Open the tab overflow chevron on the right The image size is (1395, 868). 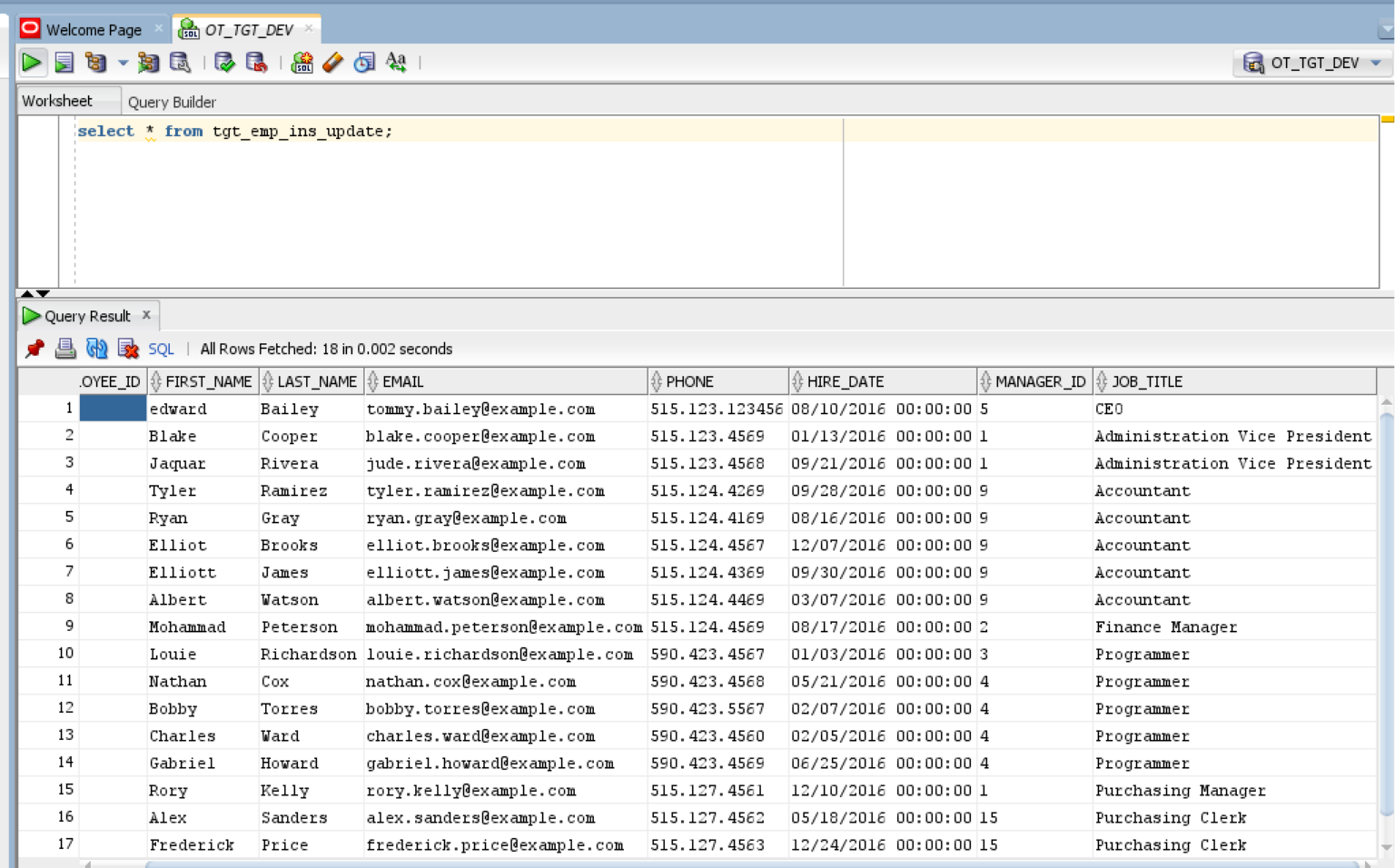click(1388, 28)
